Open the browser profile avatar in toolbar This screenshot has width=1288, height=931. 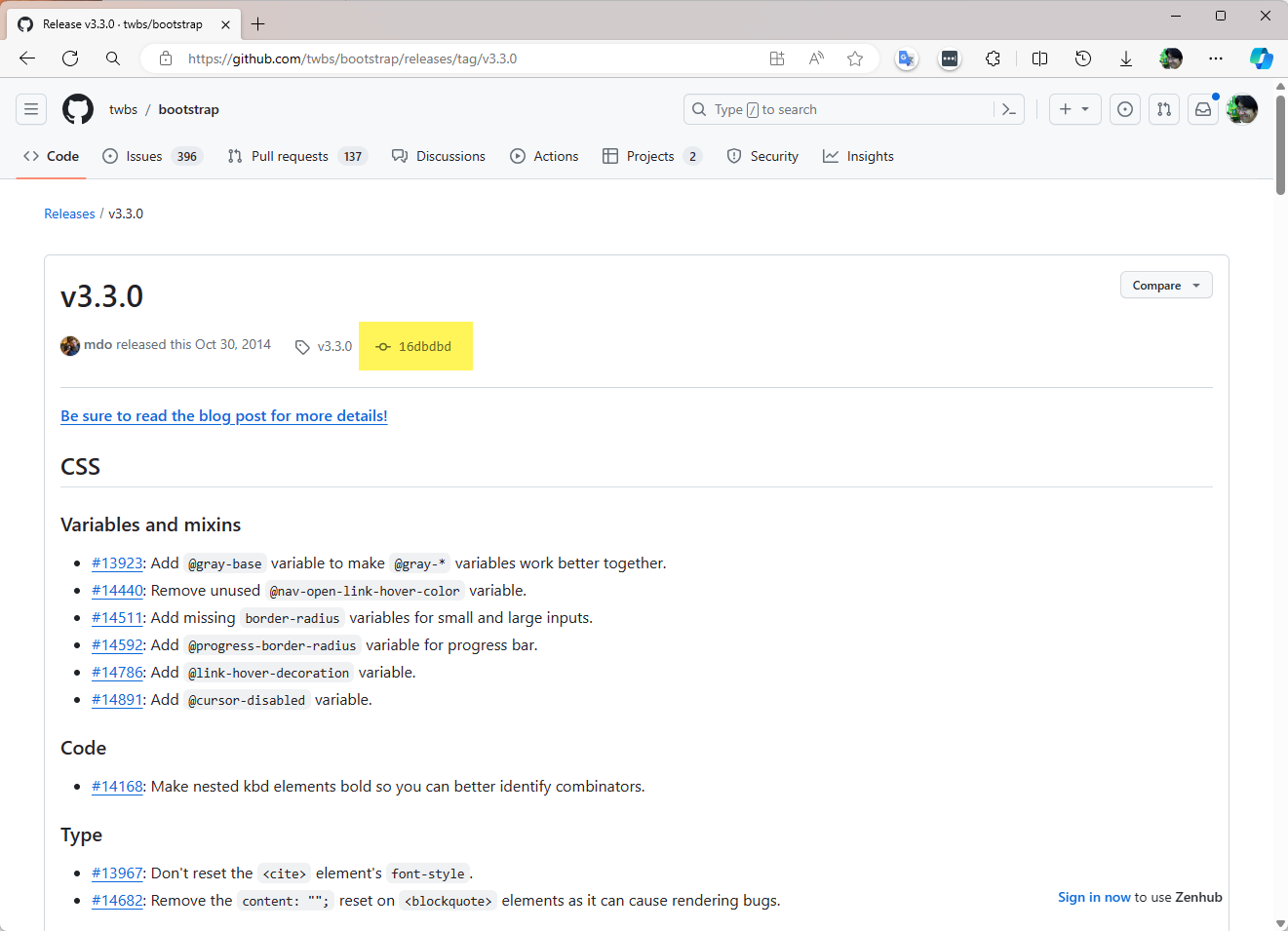click(1171, 58)
